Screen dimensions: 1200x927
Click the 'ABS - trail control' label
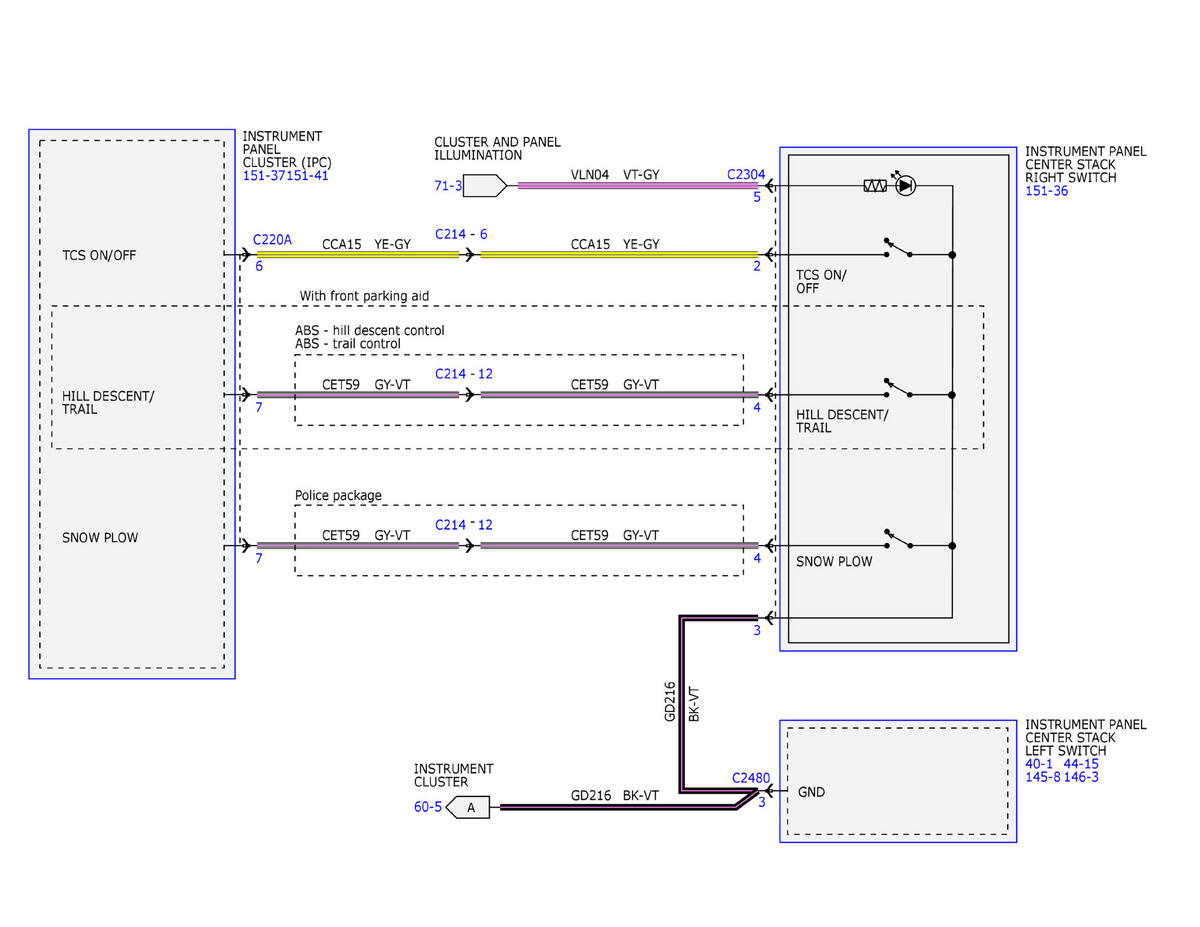click(348, 344)
